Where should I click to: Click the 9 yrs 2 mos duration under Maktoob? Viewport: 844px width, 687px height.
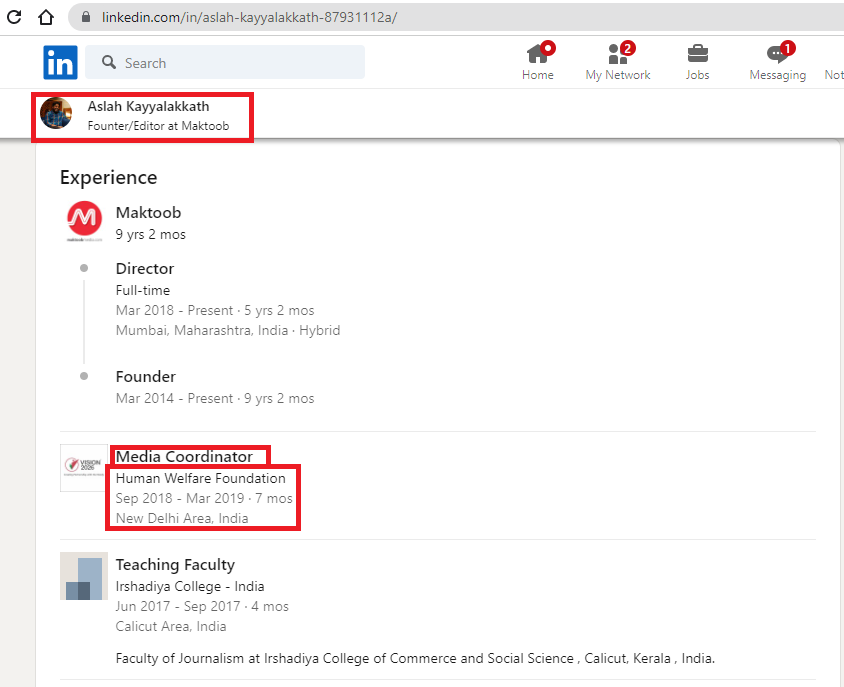coord(151,235)
